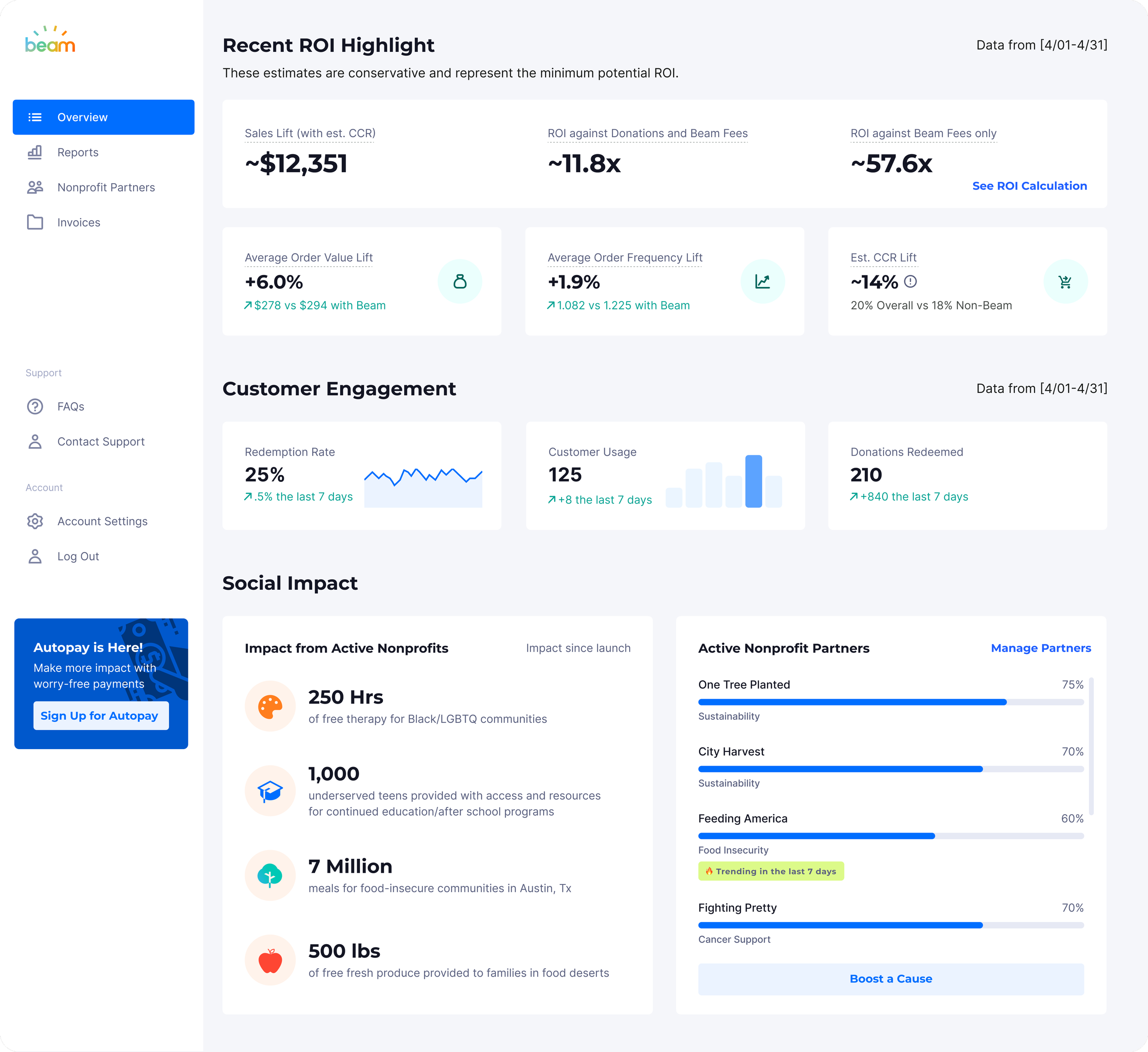The height and width of the screenshot is (1052, 1148).
Task: Open the Reports menu item
Action: point(78,152)
